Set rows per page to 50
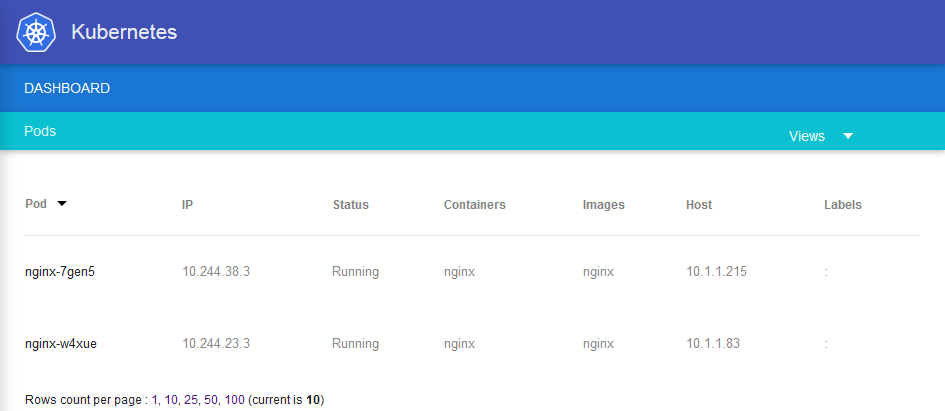The width and height of the screenshot is (945, 411). [211, 400]
